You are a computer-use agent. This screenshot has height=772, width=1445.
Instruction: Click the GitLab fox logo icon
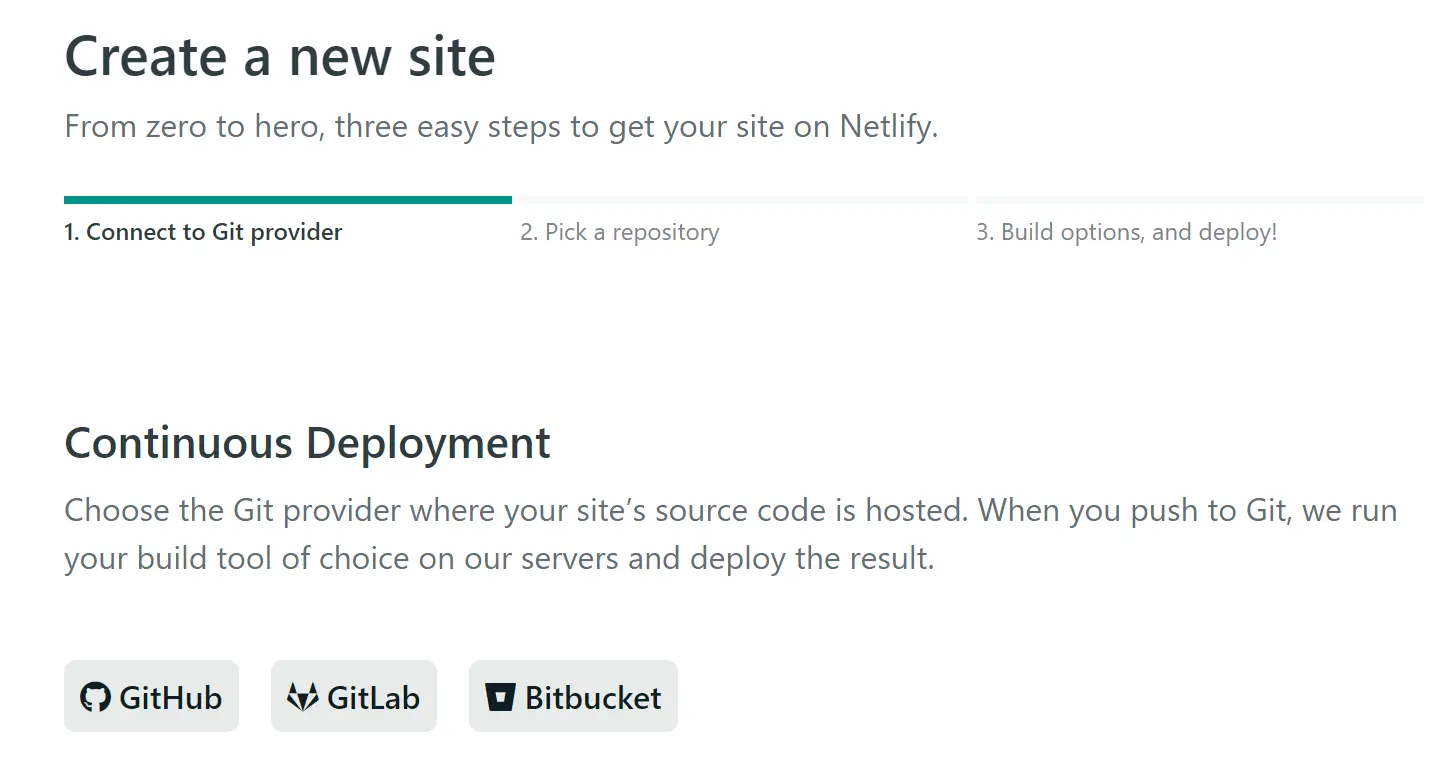point(303,697)
